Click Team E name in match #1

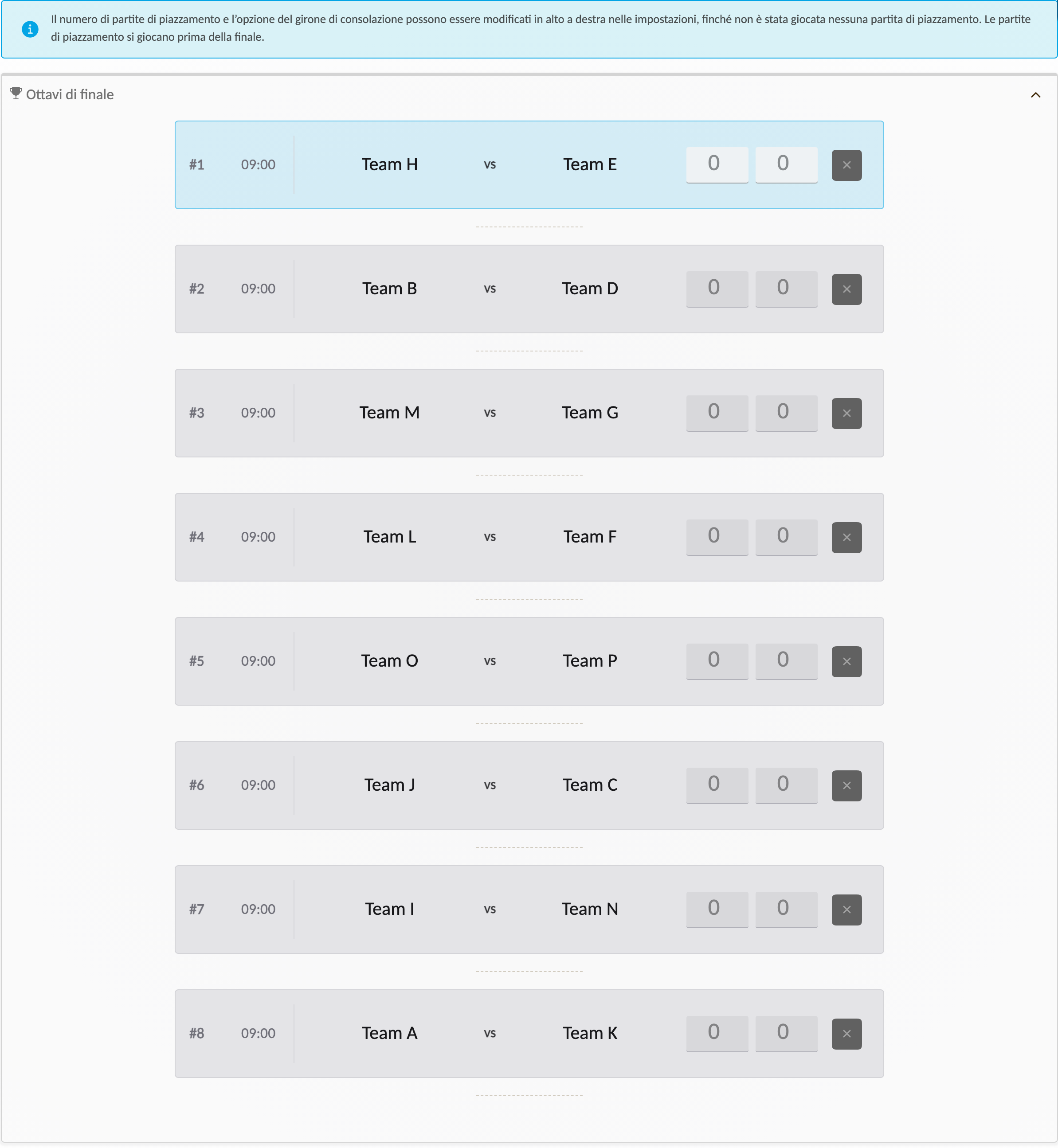click(x=590, y=165)
